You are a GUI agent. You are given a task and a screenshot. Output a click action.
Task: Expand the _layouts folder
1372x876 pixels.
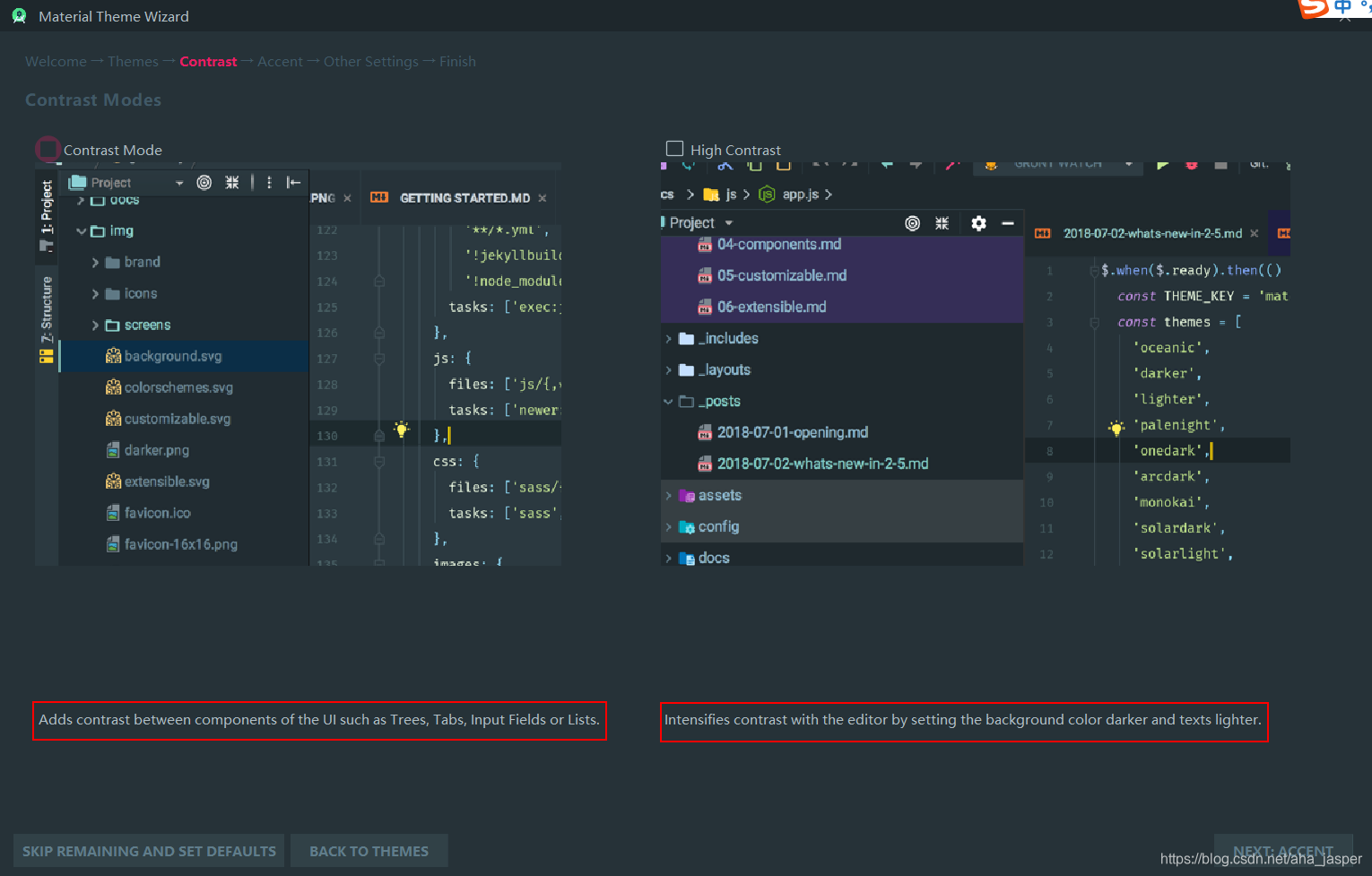click(668, 369)
